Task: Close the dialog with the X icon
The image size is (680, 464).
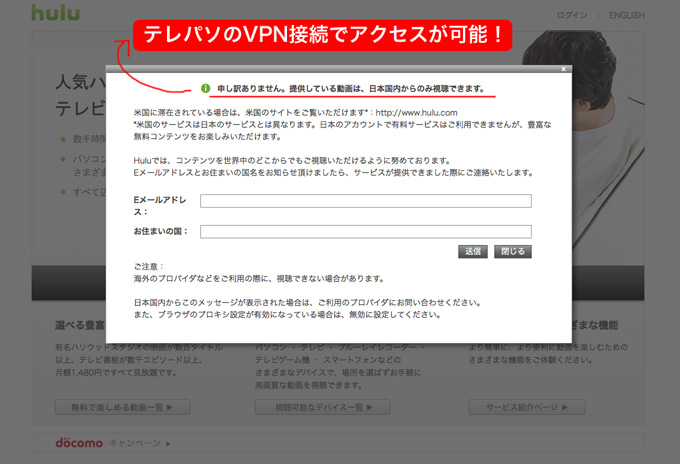Action: tap(563, 69)
